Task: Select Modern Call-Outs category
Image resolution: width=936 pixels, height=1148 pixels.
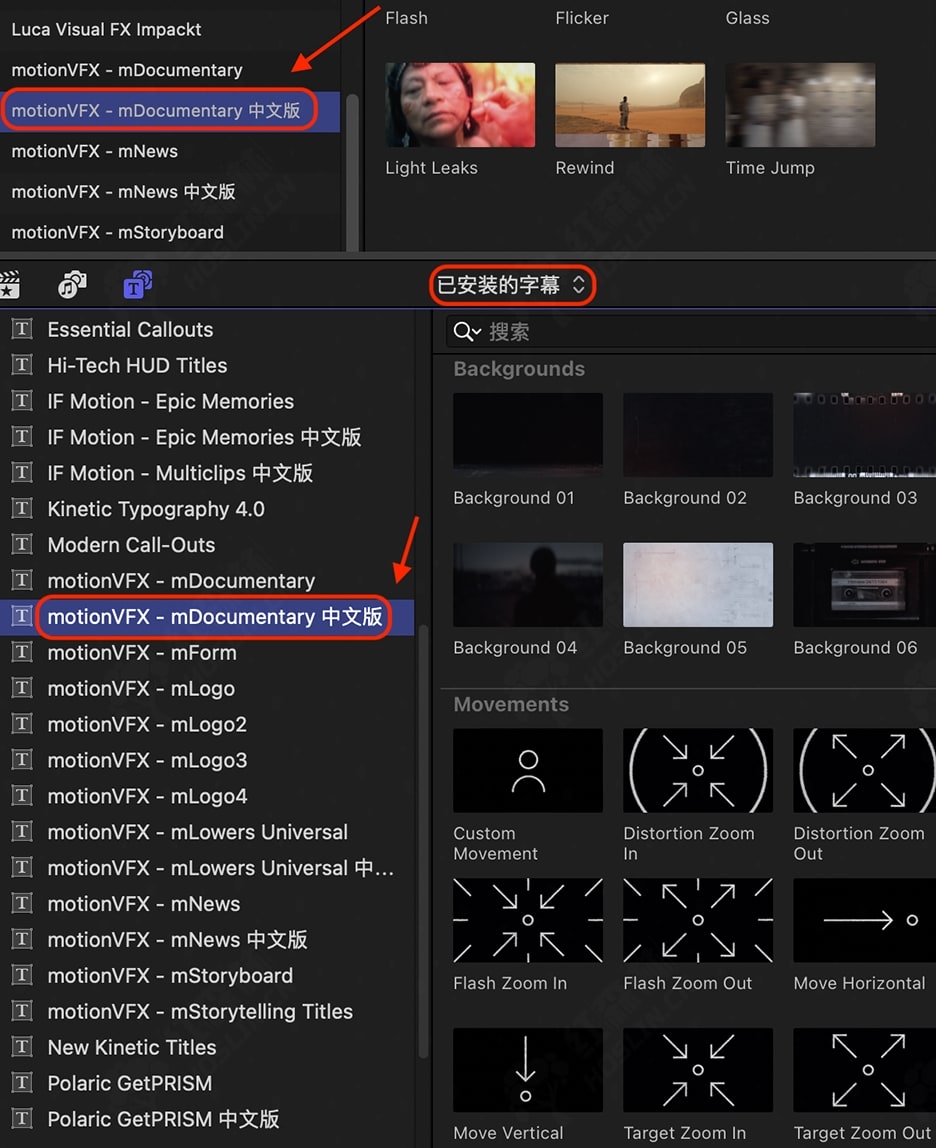Action: pos(131,545)
